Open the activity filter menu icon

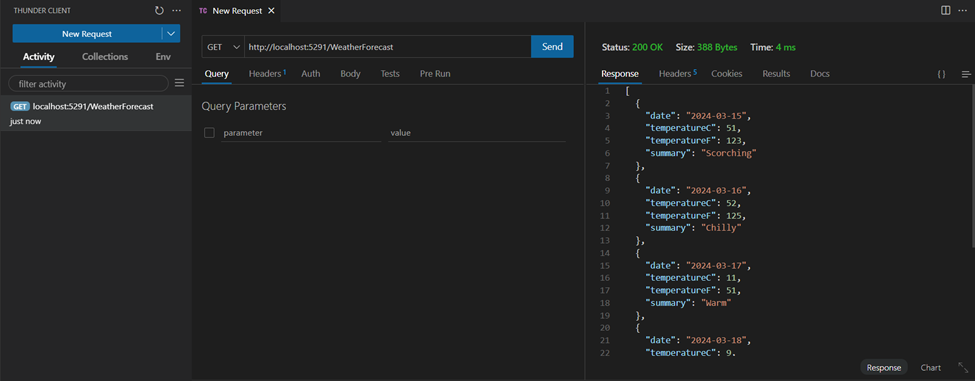click(180, 83)
